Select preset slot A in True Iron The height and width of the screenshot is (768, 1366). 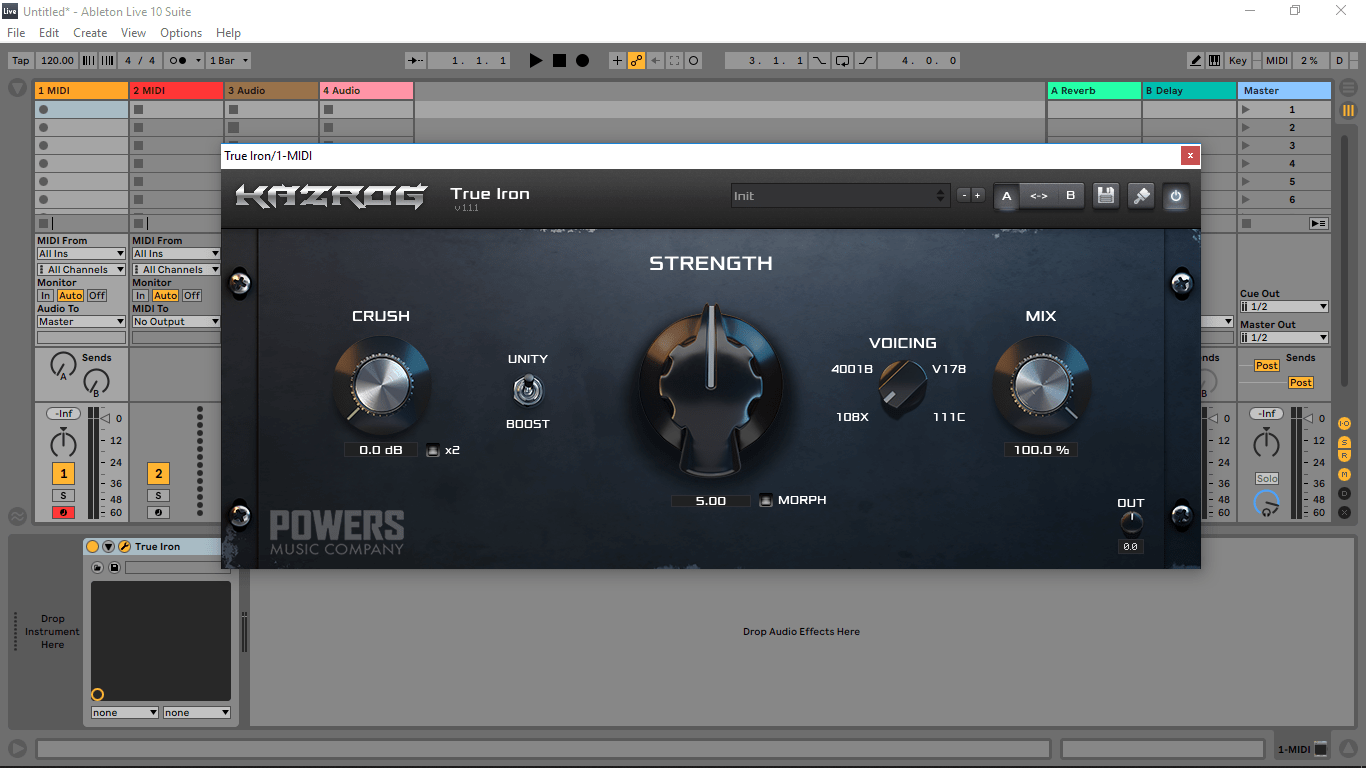(x=1007, y=196)
